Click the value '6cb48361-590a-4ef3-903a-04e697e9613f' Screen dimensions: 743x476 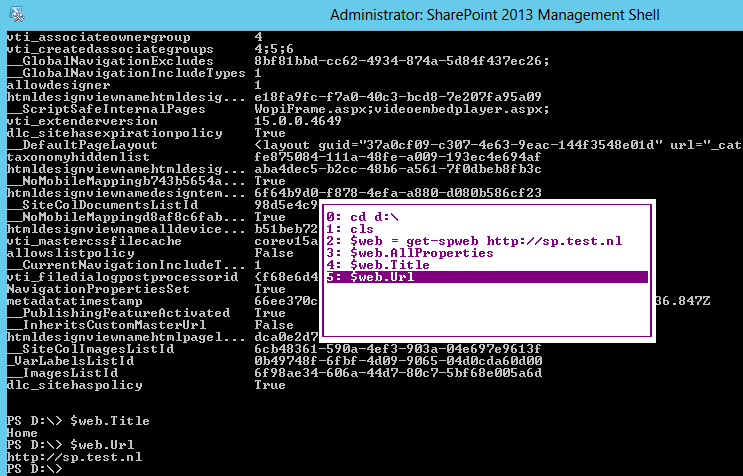398,349
